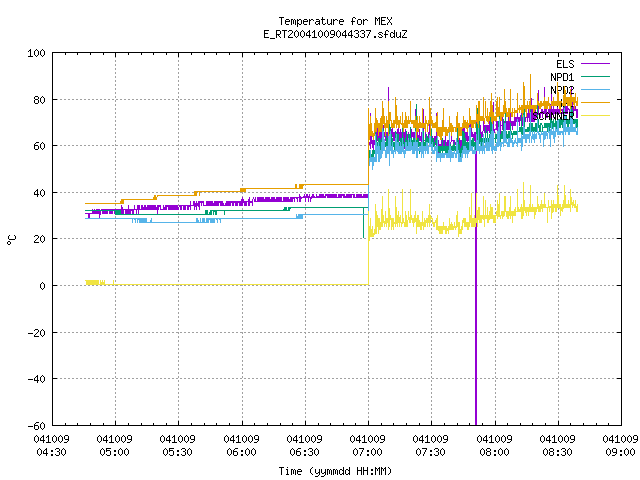Screen dimensions: 640x480
Task: Click the 100 y-axis tick label
Action: click(36, 53)
